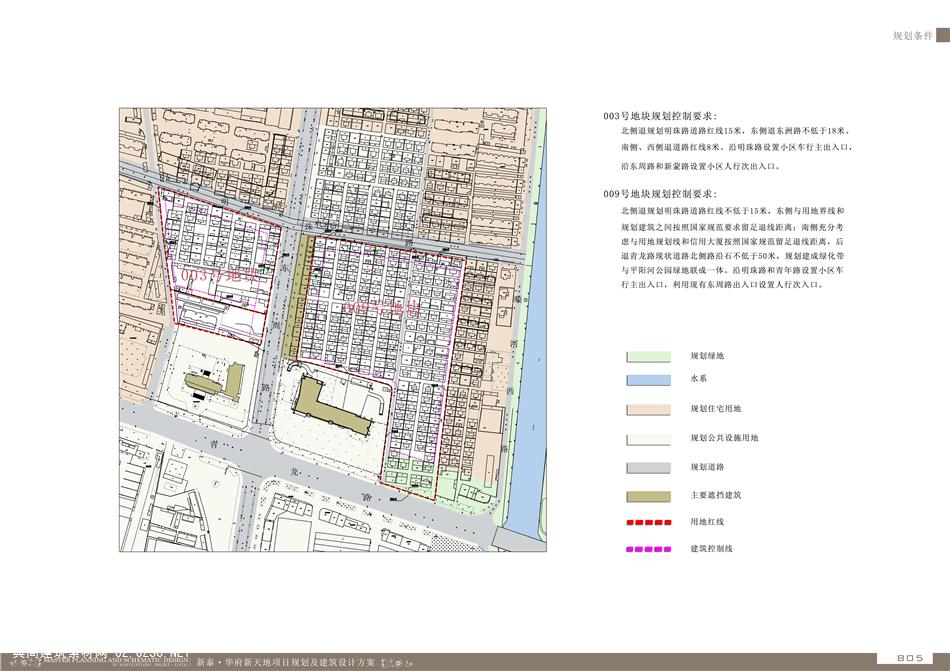
Task: Click the red dashed land boundary line symbol
Action: click(647, 522)
